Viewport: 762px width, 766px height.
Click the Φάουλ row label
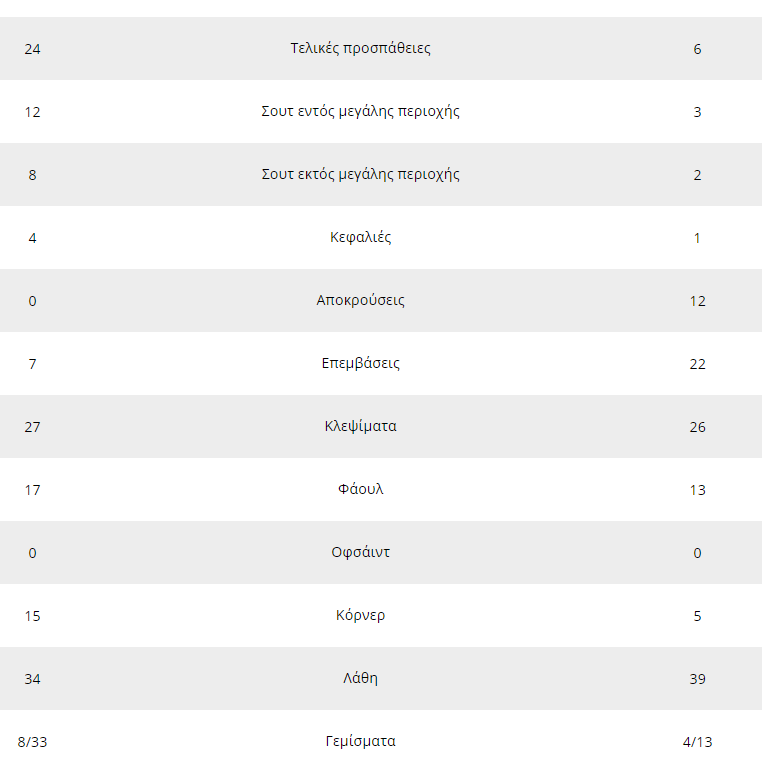[x=360, y=490]
